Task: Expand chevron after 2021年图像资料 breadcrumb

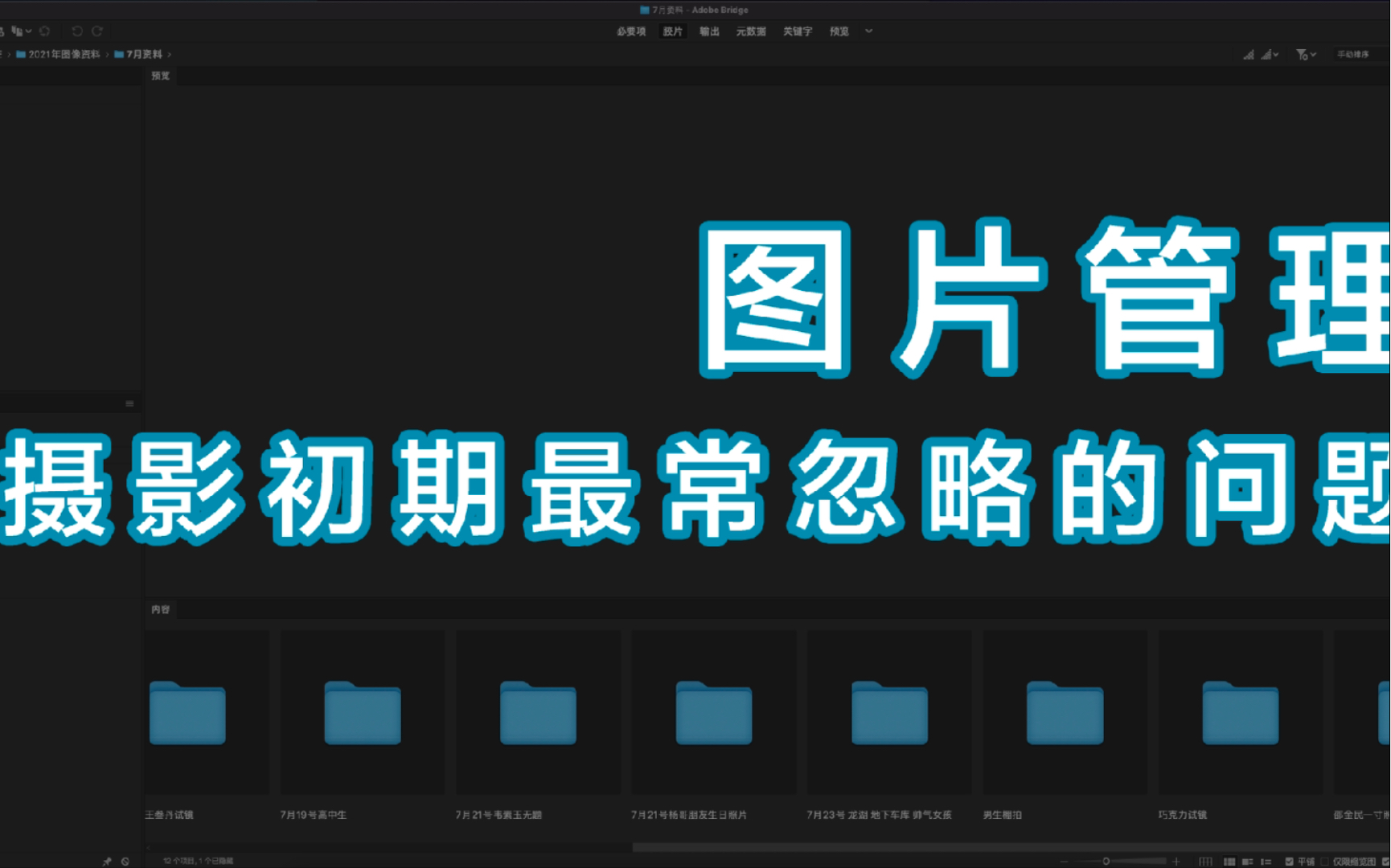Action: click(107, 55)
